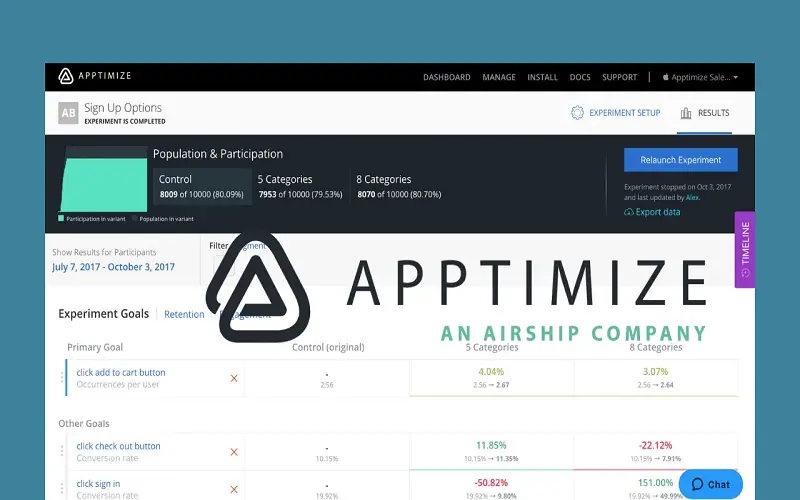Click the Control (original) column header
Screen dimensions: 800x500
[328, 347]
